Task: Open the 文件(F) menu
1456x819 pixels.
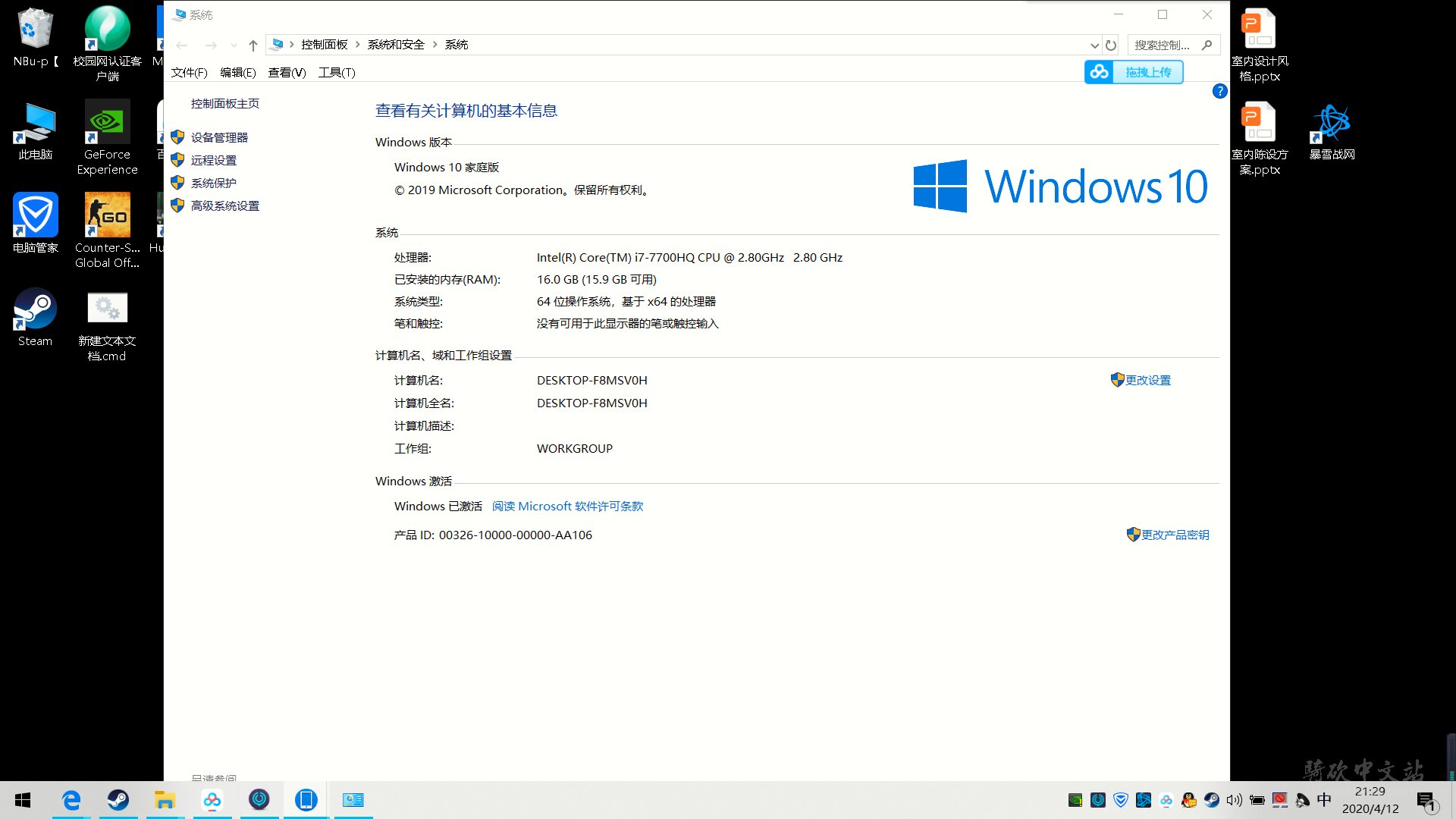Action: pos(189,72)
